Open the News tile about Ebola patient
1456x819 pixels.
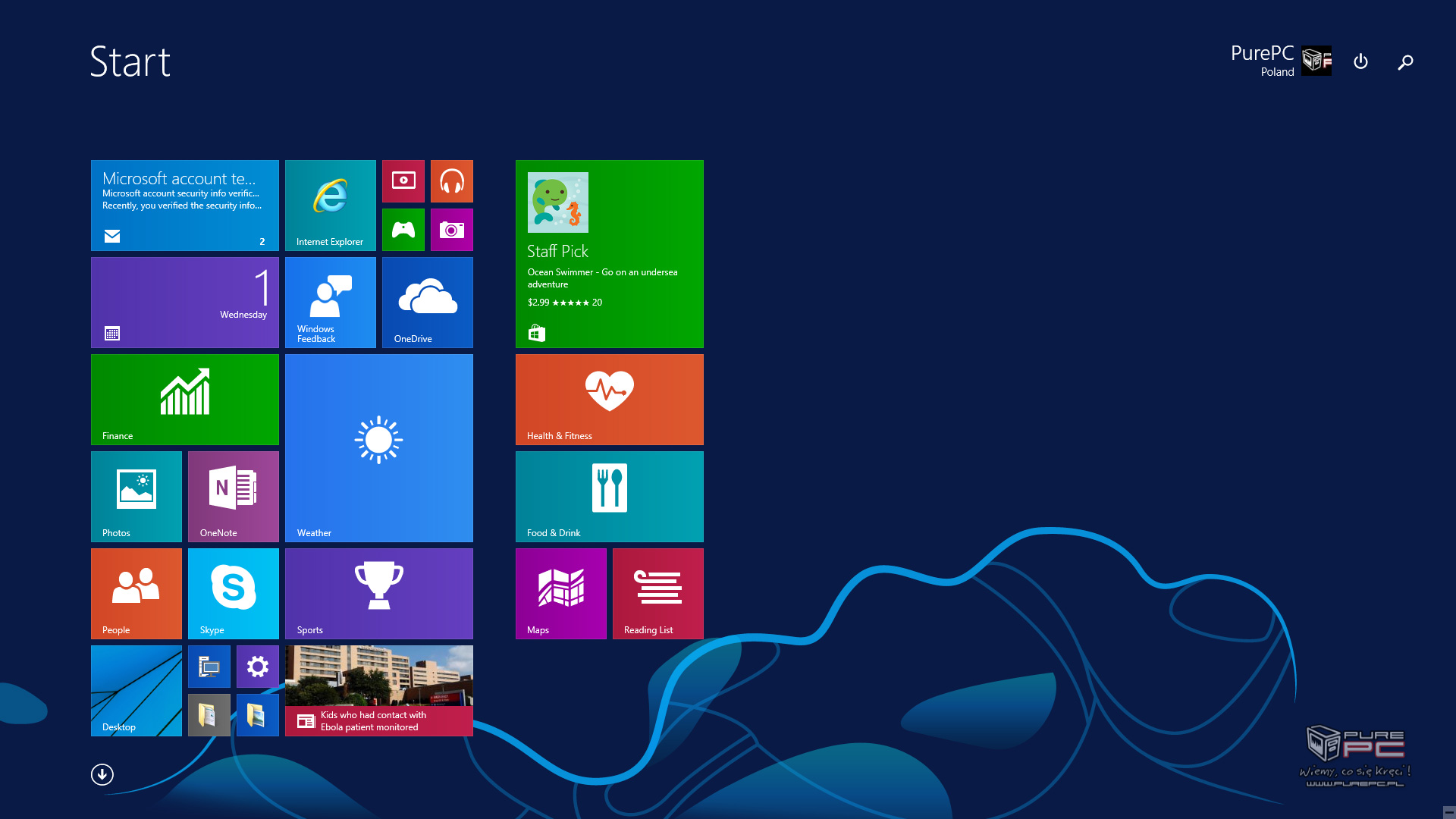tap(379, 691)
